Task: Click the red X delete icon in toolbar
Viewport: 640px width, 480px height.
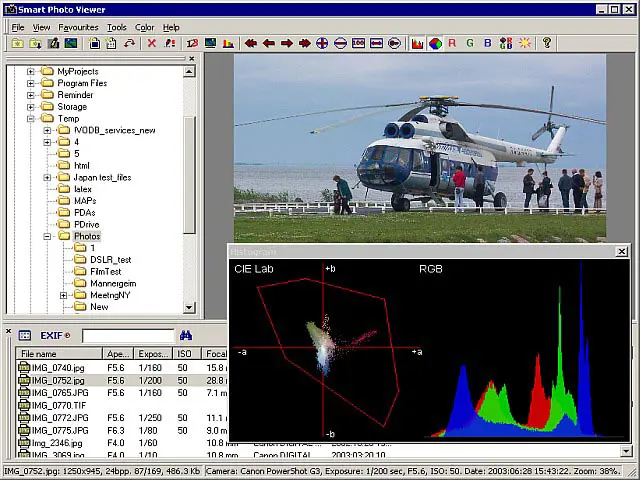Action: [152, 44]
